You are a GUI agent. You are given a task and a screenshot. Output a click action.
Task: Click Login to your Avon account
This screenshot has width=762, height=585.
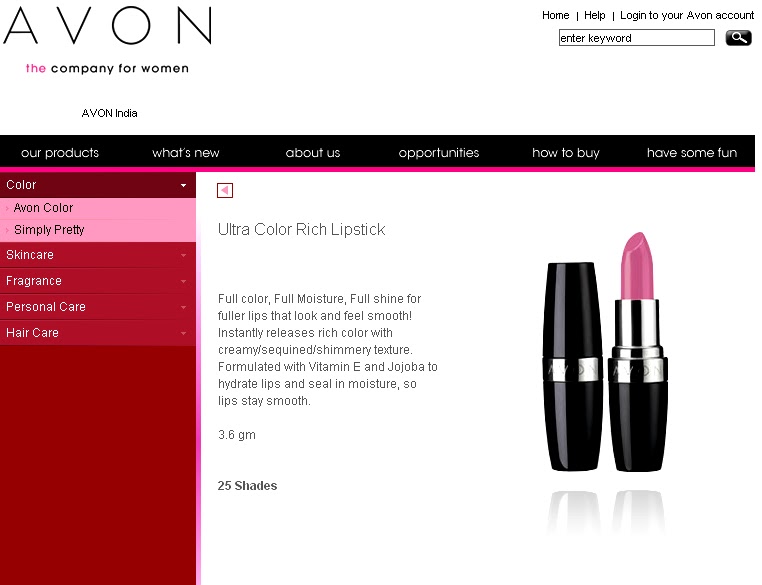(x=687, y=16)
